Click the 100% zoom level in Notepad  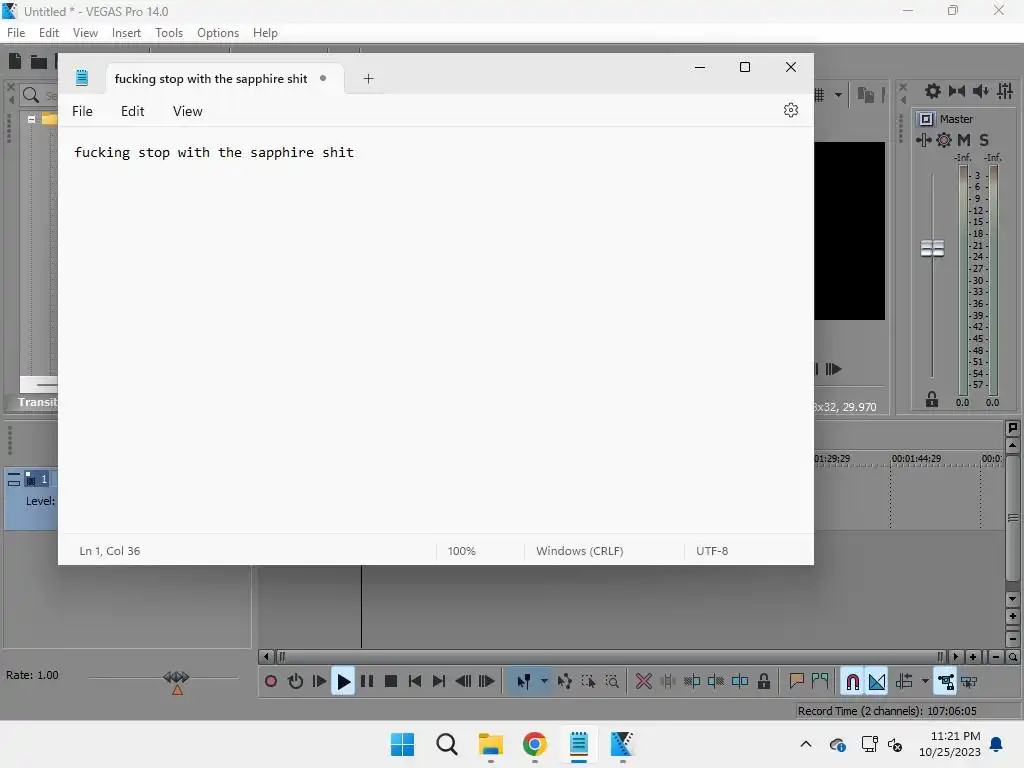(462, 551)
